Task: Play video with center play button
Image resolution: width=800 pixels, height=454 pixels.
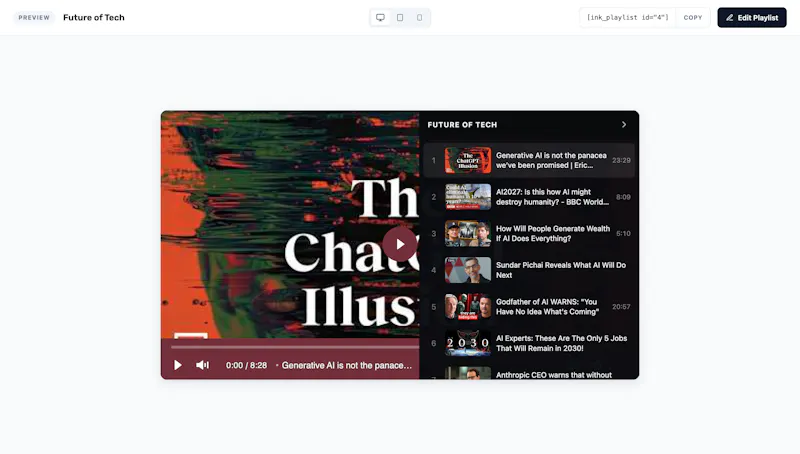Action: (399, 245)
